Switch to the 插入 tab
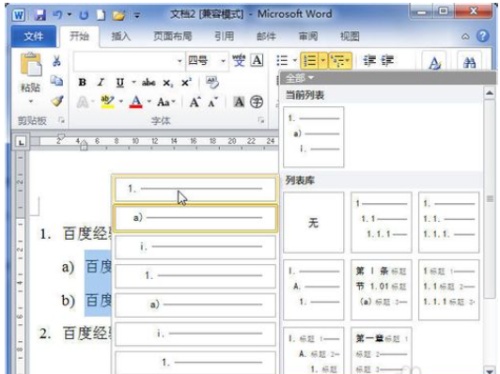 tap(121, 36)
